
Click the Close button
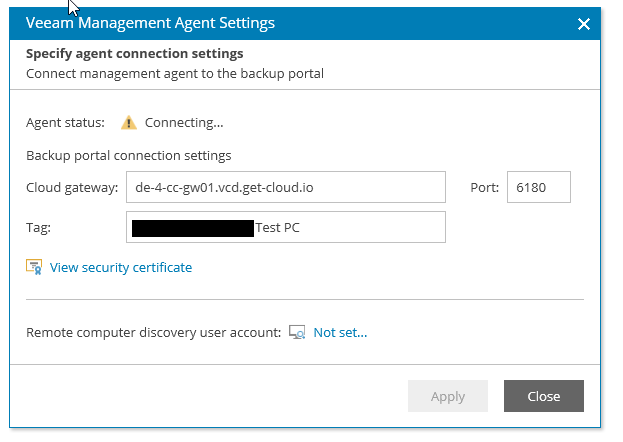pos(544,396)
